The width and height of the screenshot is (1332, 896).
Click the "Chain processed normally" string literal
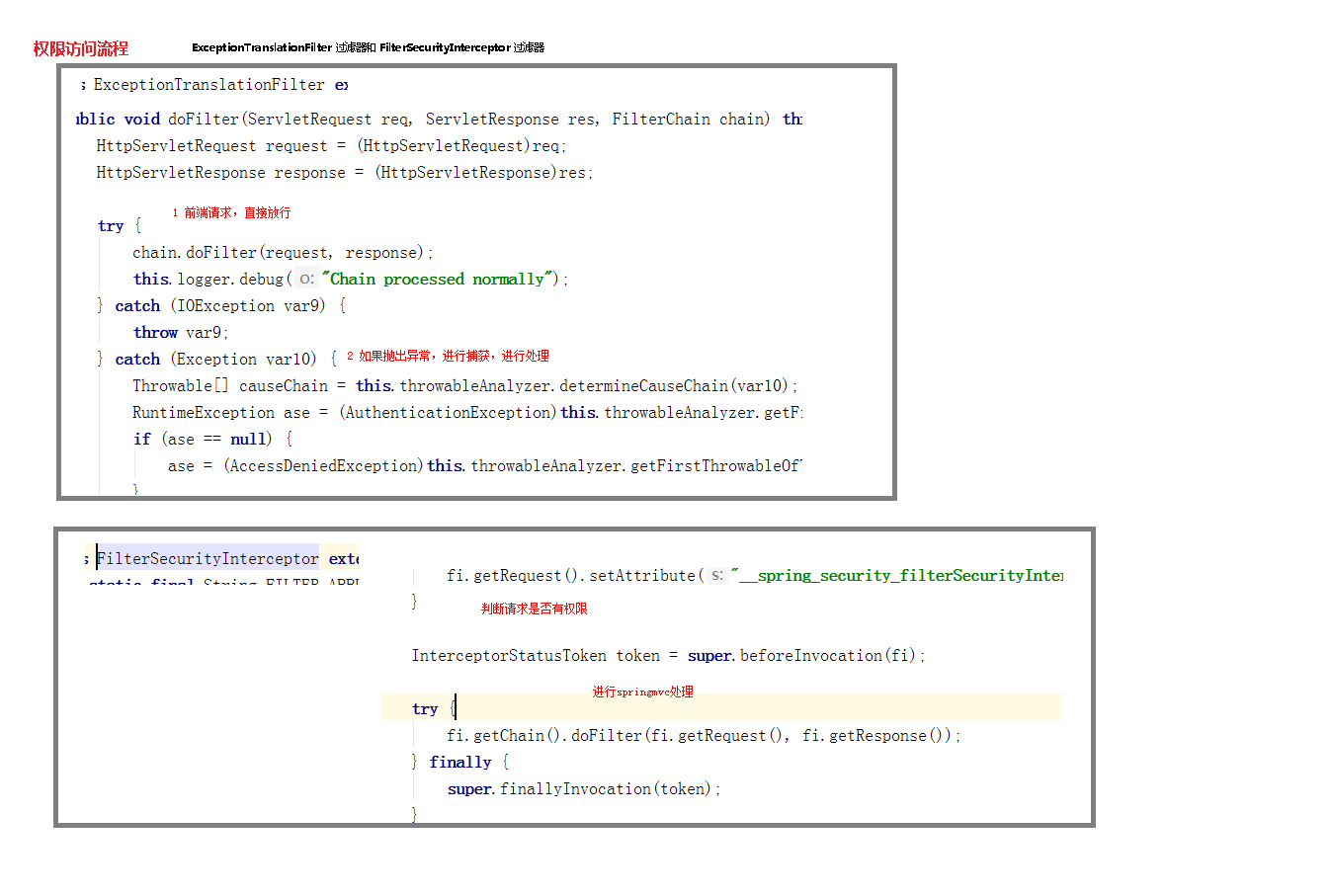(440, 280)
